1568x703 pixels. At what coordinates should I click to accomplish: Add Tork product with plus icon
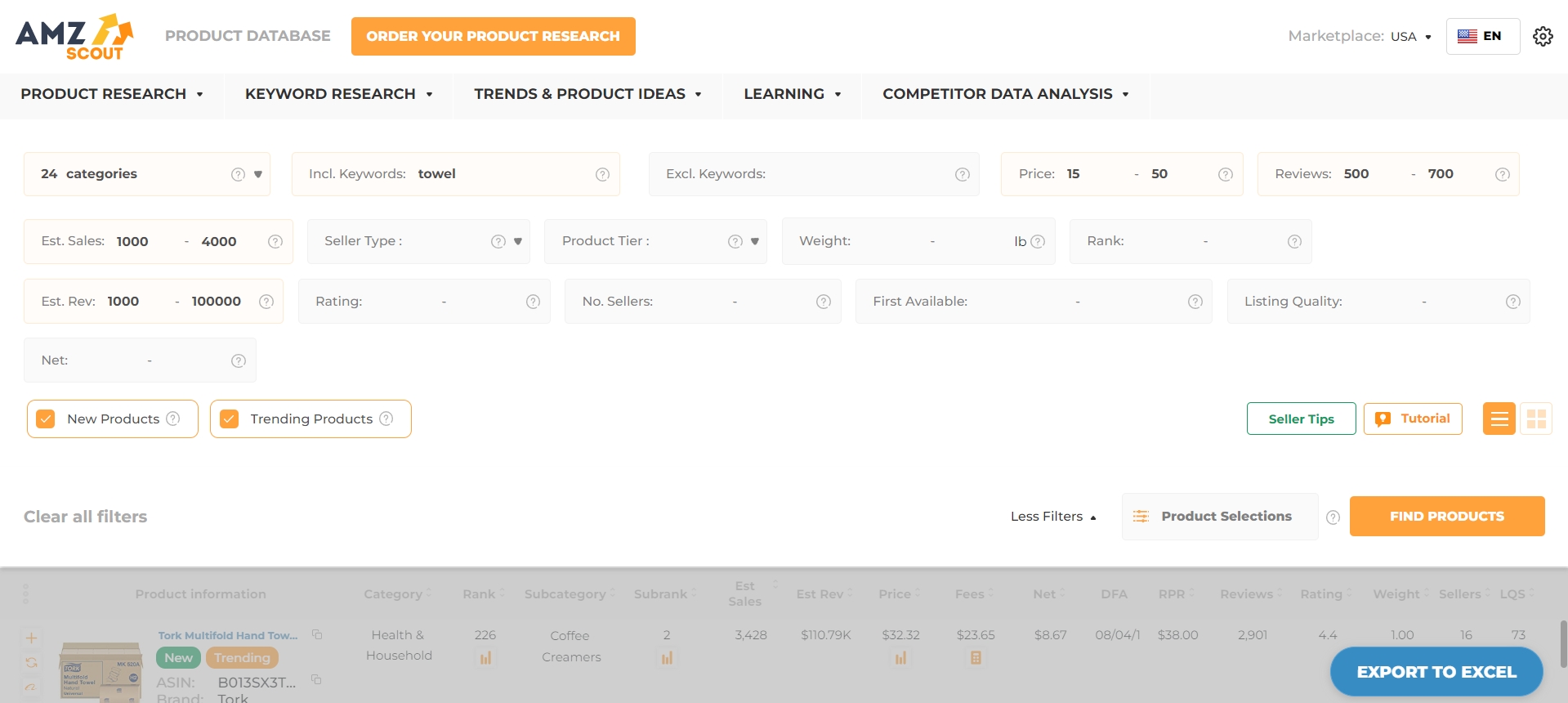point(31,638)
